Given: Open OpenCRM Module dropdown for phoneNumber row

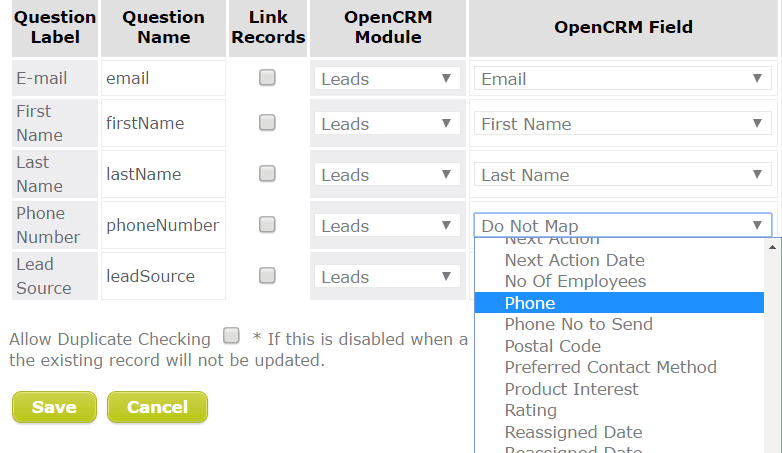Looking at the screenshot, I should [x=387, y=226].
